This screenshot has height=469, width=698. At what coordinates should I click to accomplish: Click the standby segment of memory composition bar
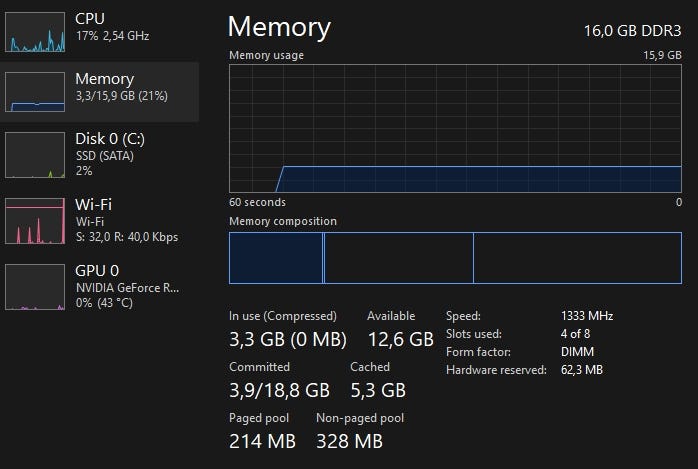coord(398,258)
